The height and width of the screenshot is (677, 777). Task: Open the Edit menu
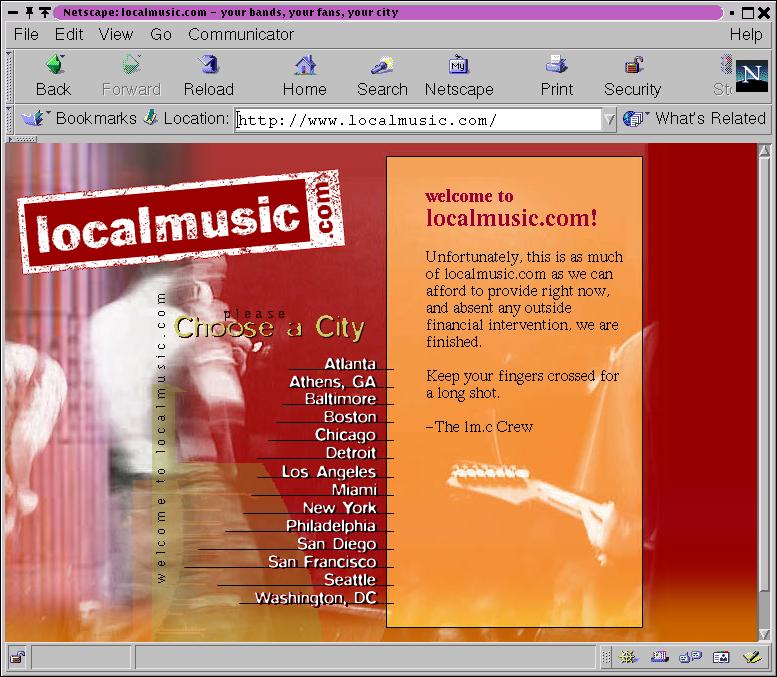68,34
